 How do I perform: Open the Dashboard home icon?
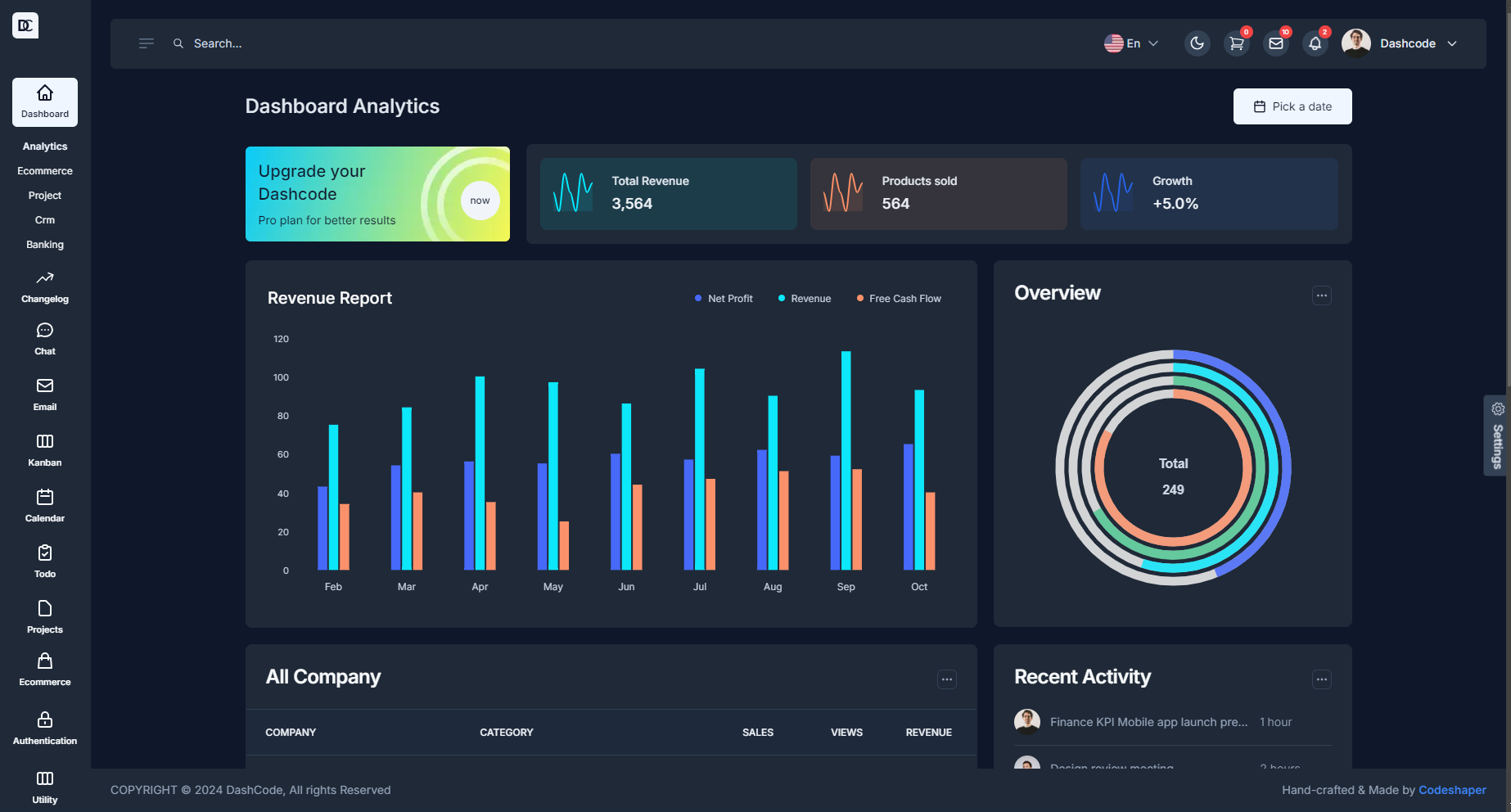(x=45, y=92)
